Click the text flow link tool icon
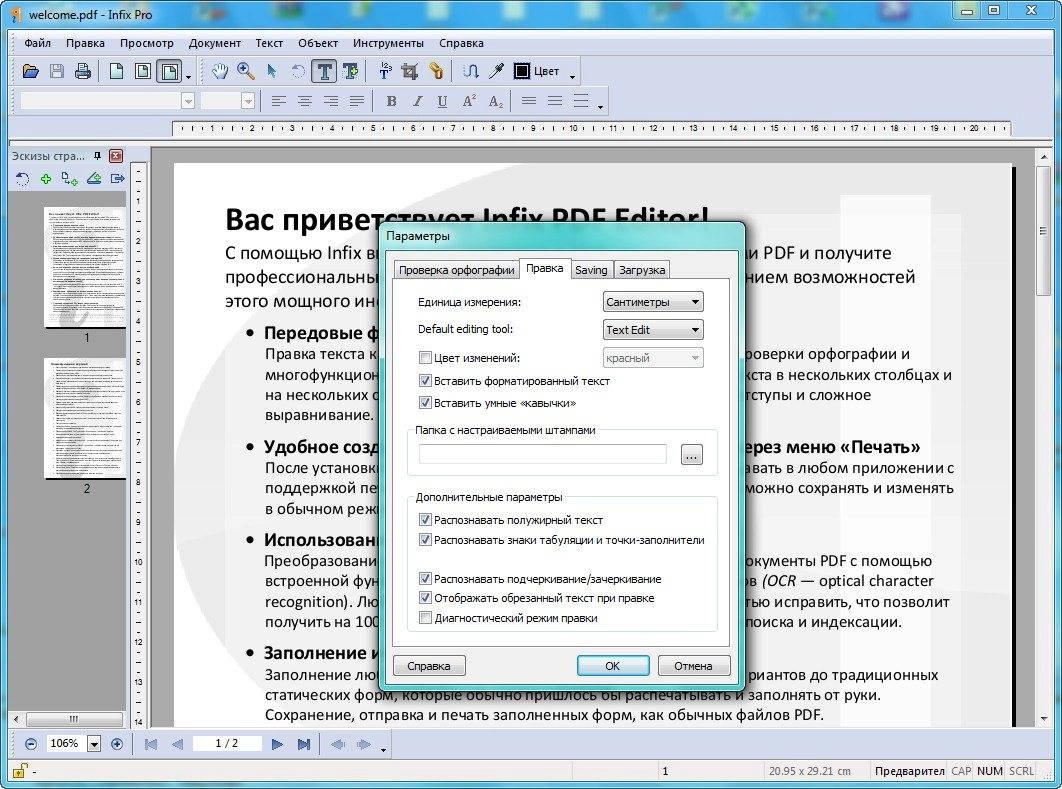Image resolution: width=1062 pixels, height=789 pixels. pyautogui.click(x=470, y=71)
